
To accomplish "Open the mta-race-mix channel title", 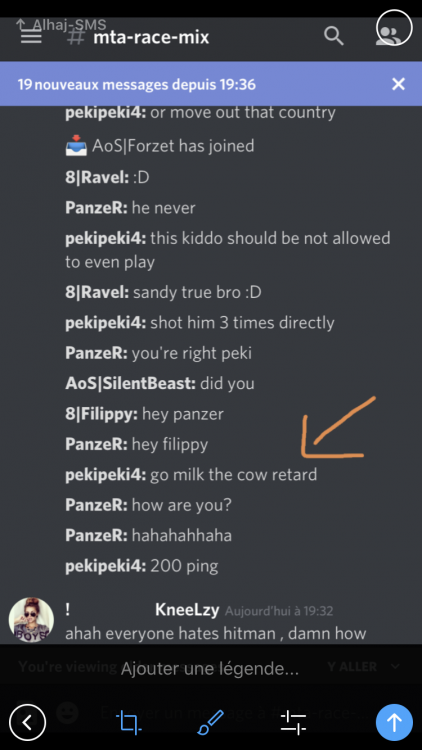I will pyautogui.click(x=151, y=37).
